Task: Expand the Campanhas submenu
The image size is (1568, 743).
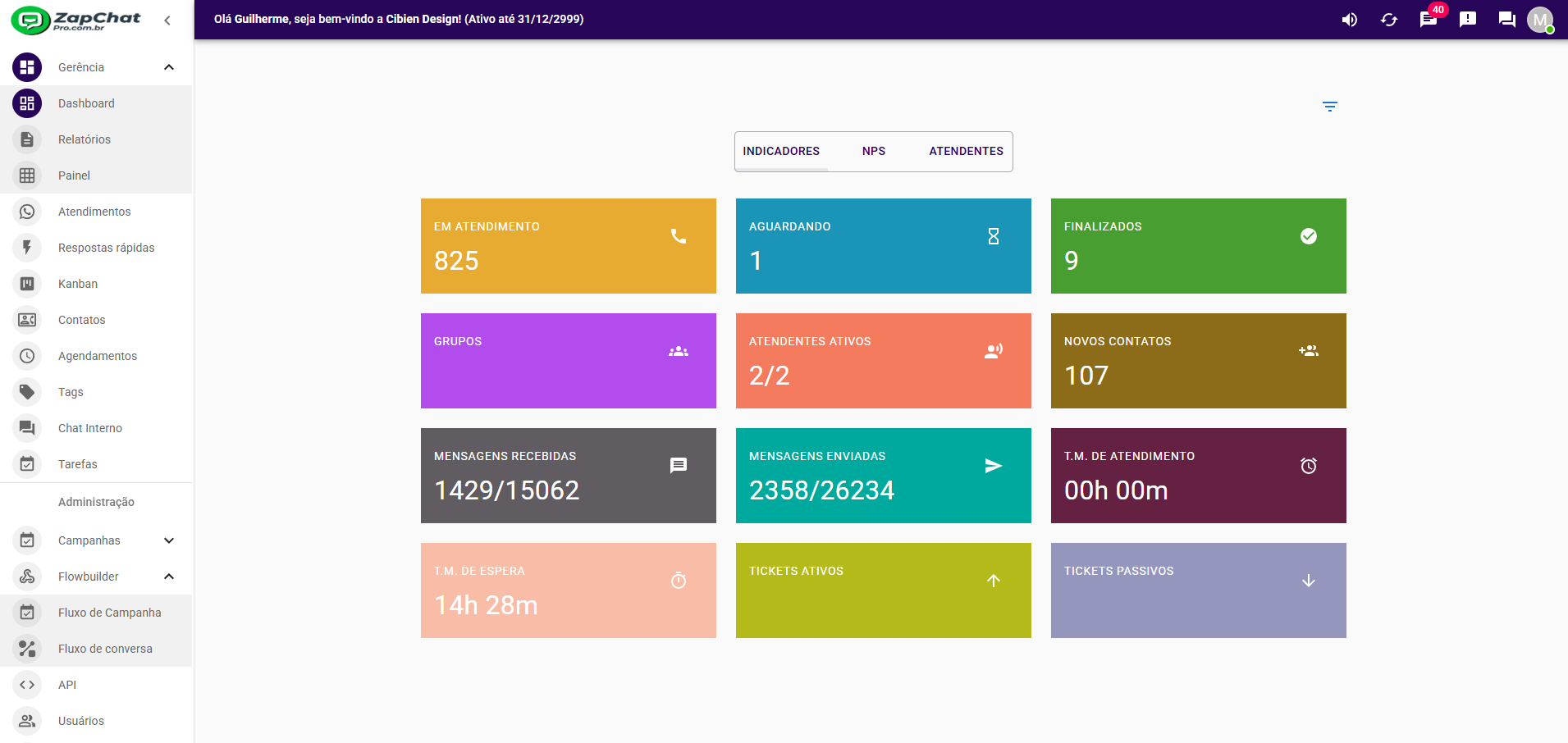Action: 169,540
